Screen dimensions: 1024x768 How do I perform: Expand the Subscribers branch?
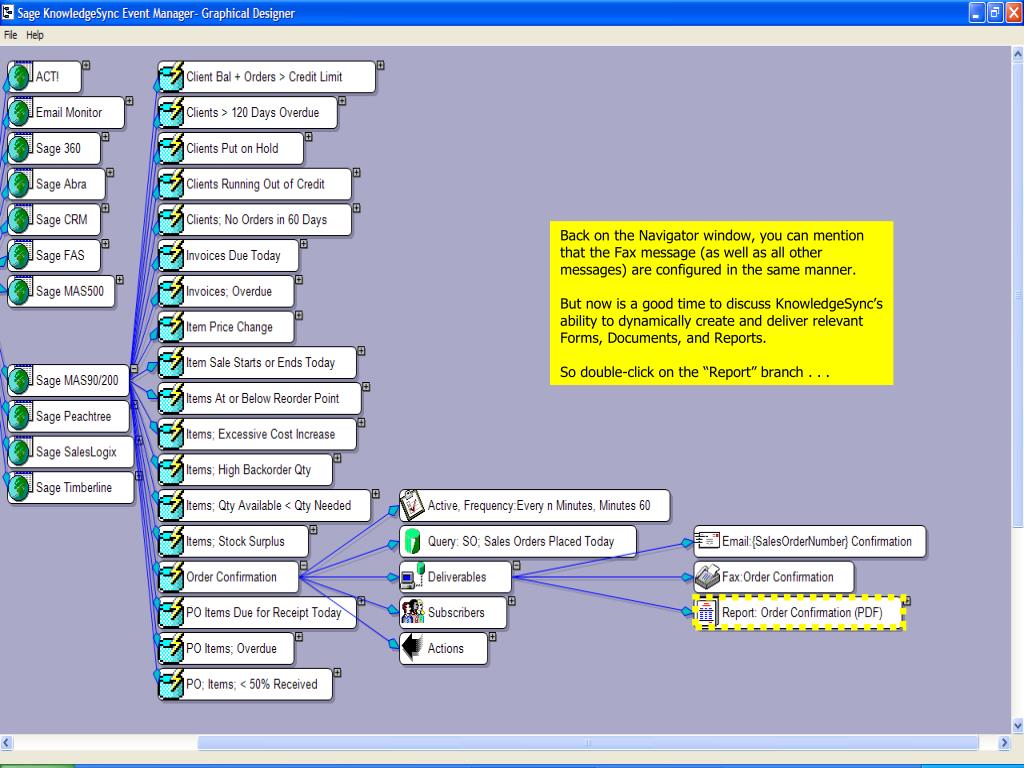click(511, 601)
